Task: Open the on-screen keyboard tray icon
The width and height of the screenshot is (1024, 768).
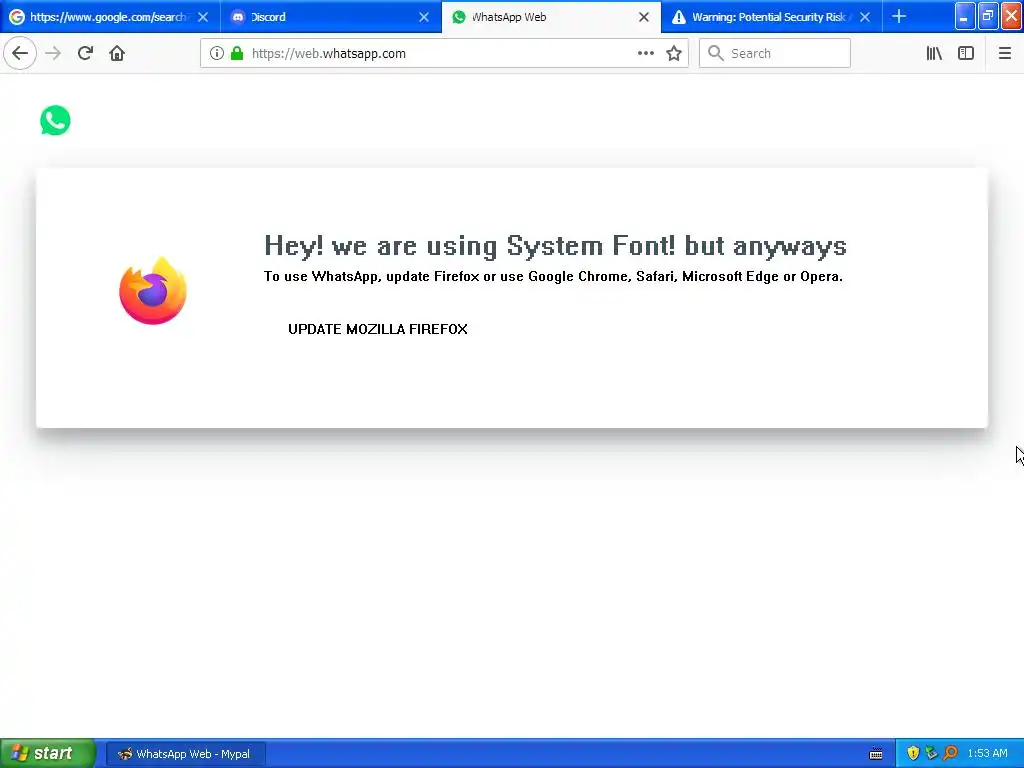Action: pyautogui.click(x=876, y=754)
